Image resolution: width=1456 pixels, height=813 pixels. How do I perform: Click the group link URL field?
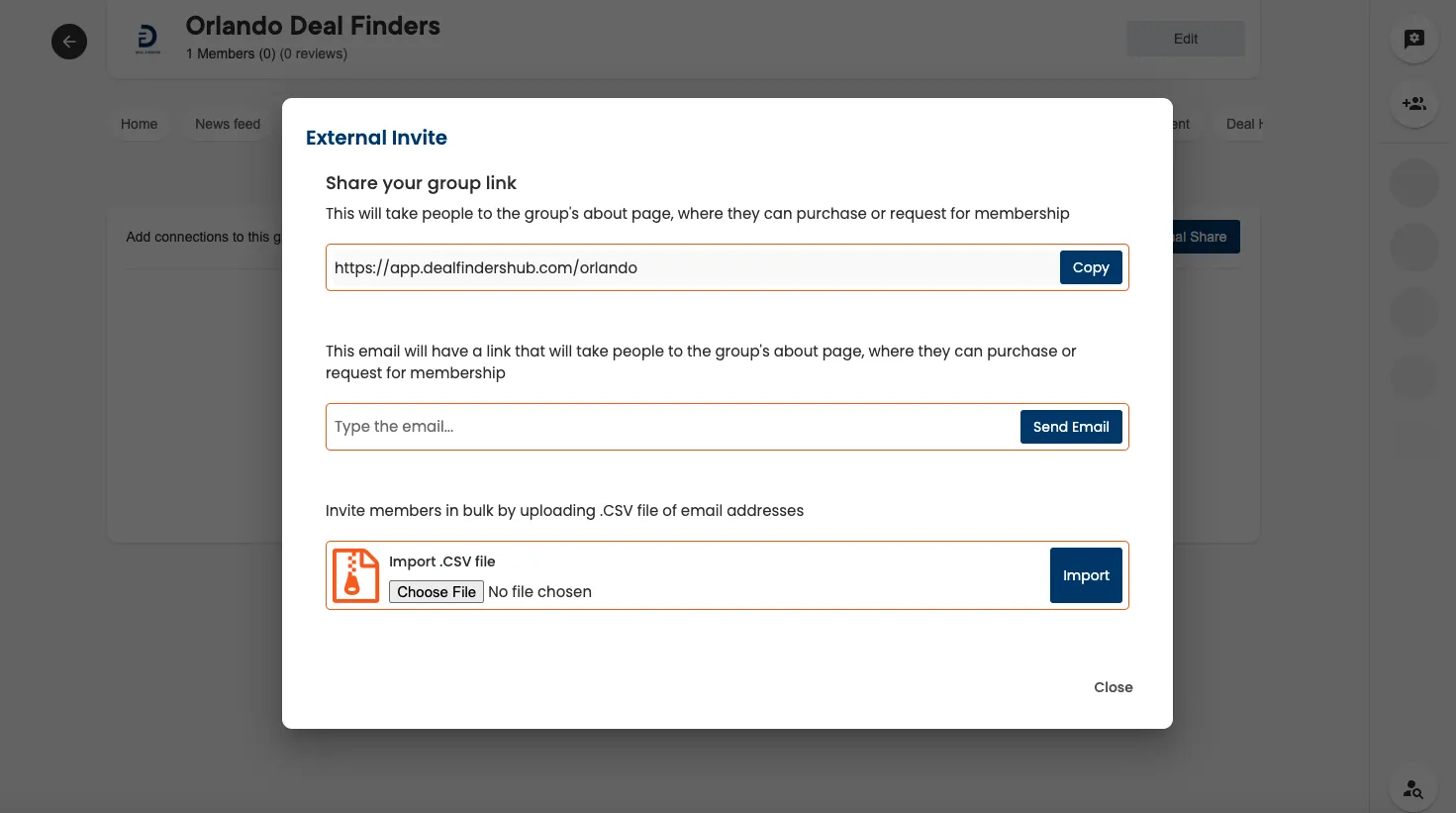click(x=693, y=267)
